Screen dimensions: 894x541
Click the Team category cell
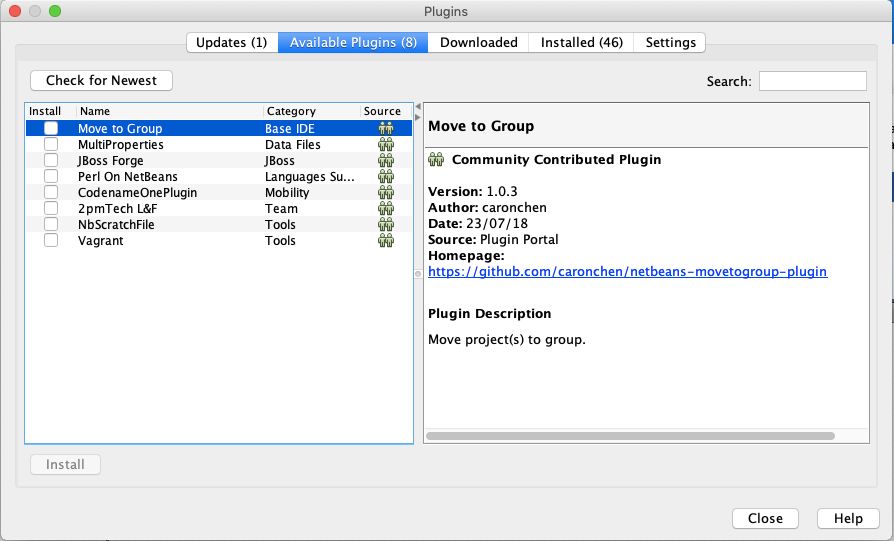tap(281, 209)
